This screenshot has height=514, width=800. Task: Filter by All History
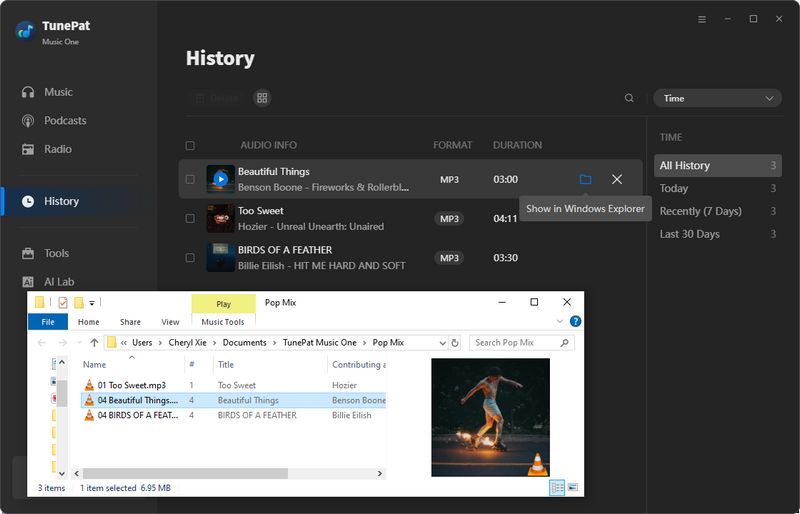717,165
